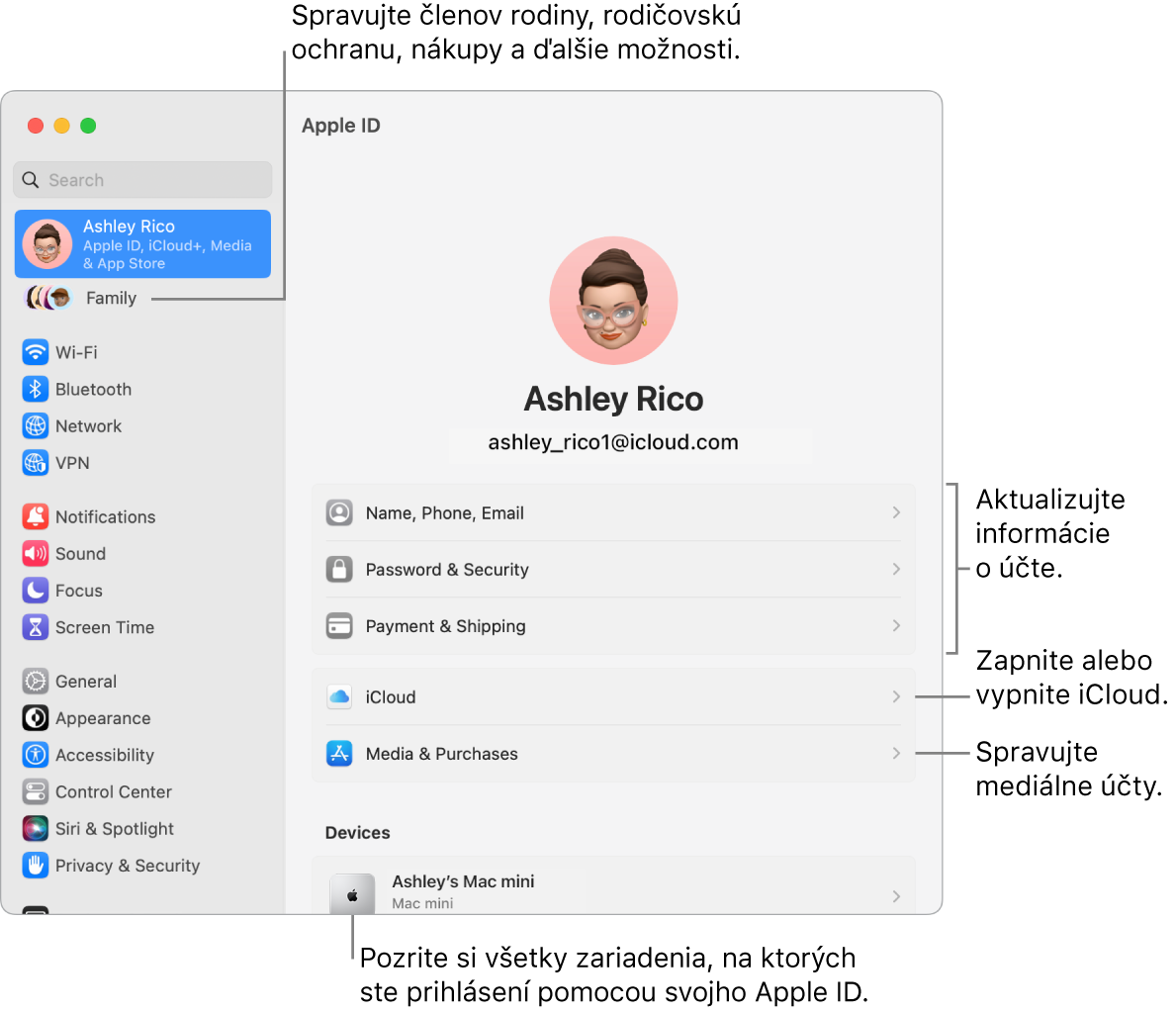The height and width of the screenshot is (1013, 1176).
Task: Switch to the Family section
Action: [109, 298]
